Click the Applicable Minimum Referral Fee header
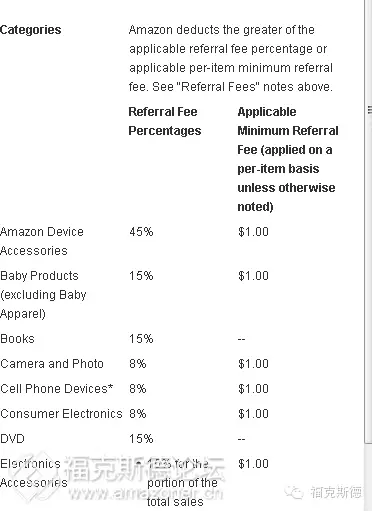The image size is (372, 511). point(288,159)
